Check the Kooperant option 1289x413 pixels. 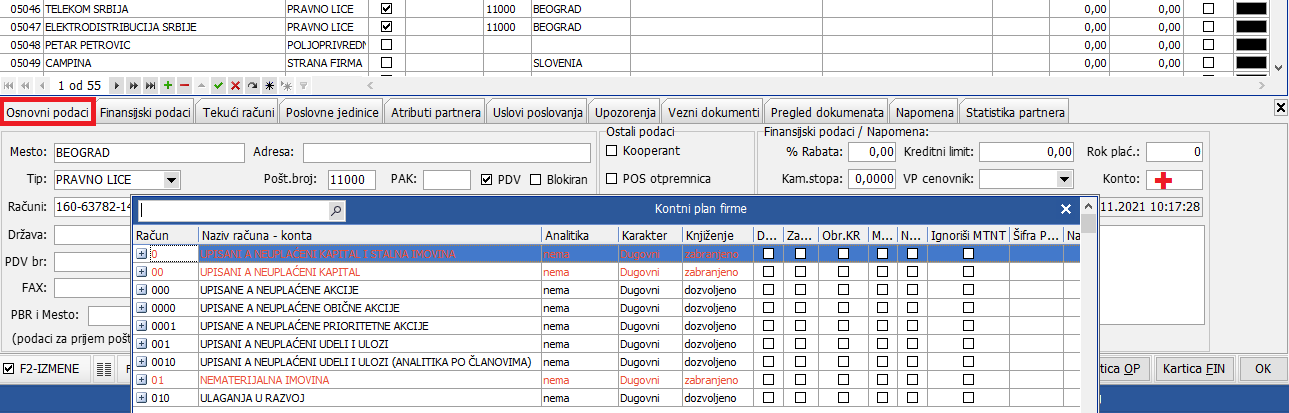pos(613,151)
